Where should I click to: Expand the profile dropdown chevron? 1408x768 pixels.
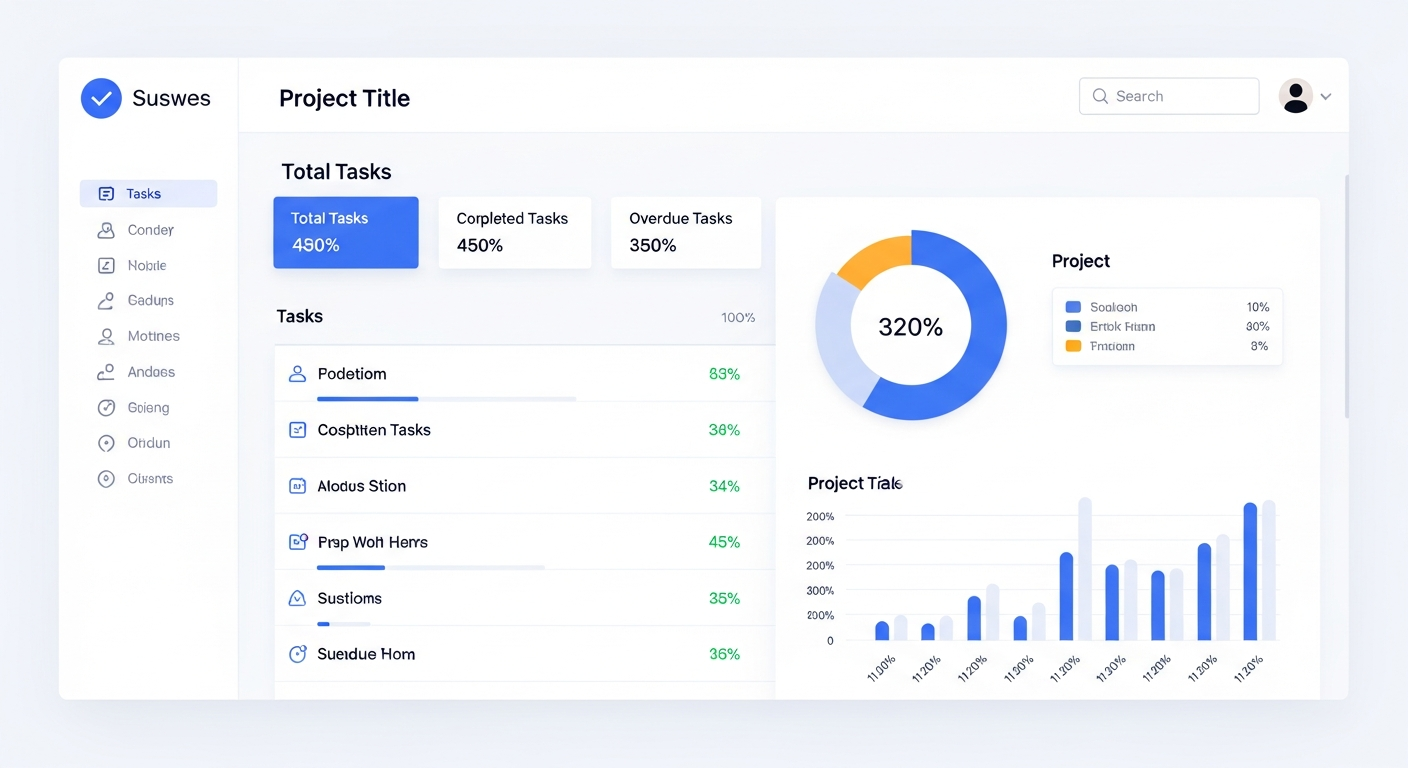click(x=1327, y=96)
